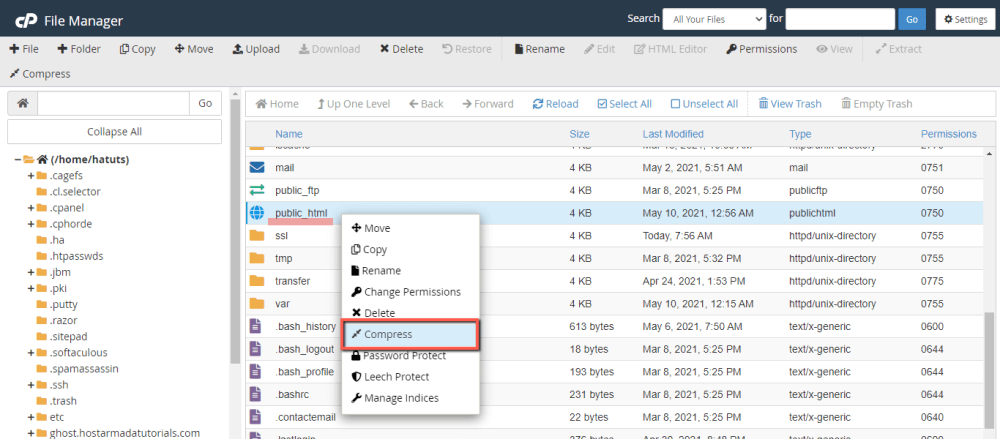This screenshot has width=1000, height=439.
Task: Open ghost.hostarmadatutorials.com tree folder
Action: (x=124, y=433)
